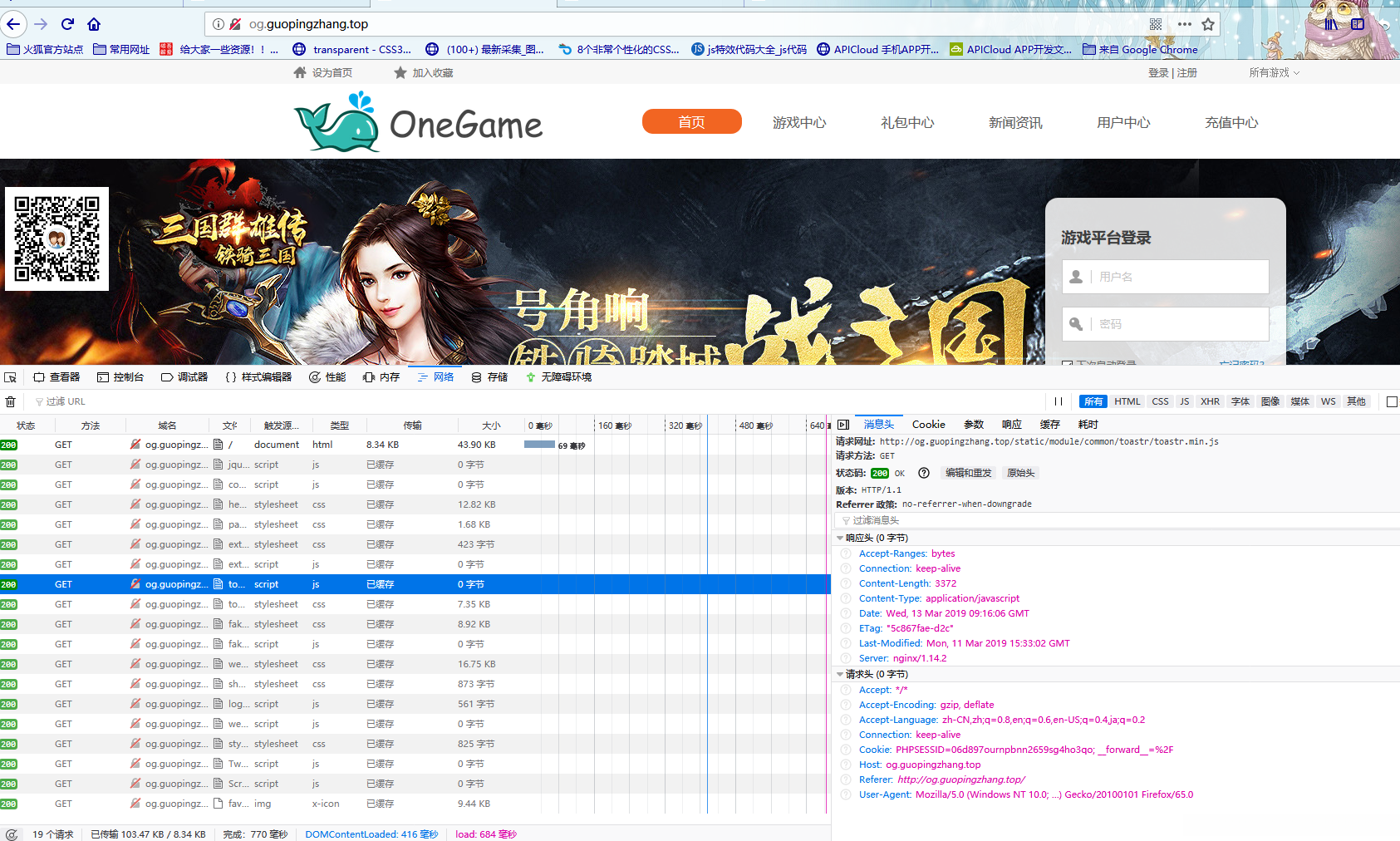
Task: Activate the element picker in devtools
Action: tap(10, 377)
